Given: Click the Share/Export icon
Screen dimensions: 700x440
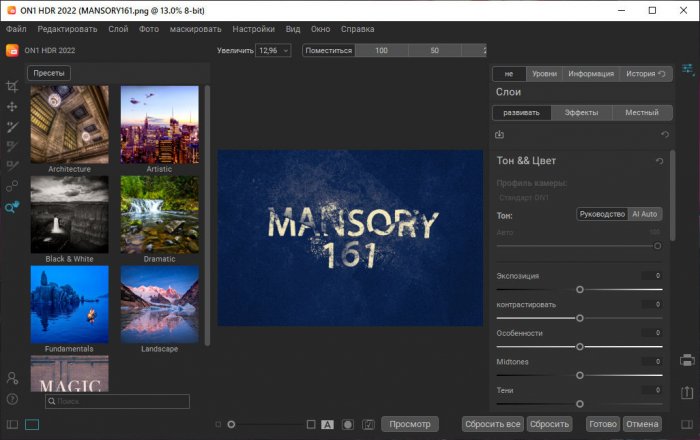Looking at the screenshot, I should click(688, 393).
